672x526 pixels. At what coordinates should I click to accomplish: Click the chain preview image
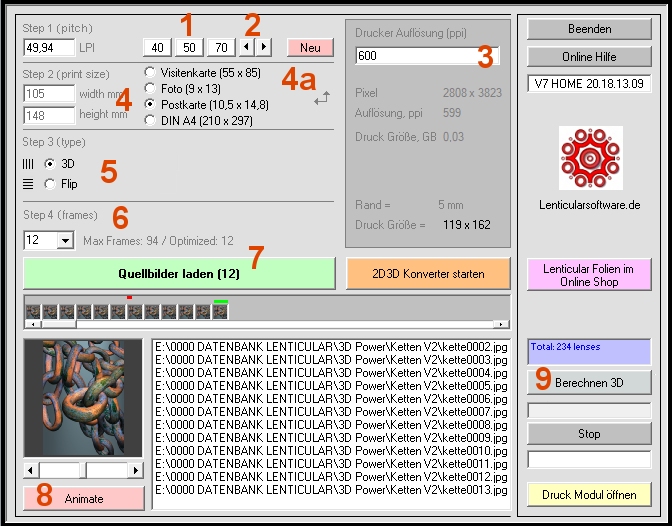(x=83, y=398)
